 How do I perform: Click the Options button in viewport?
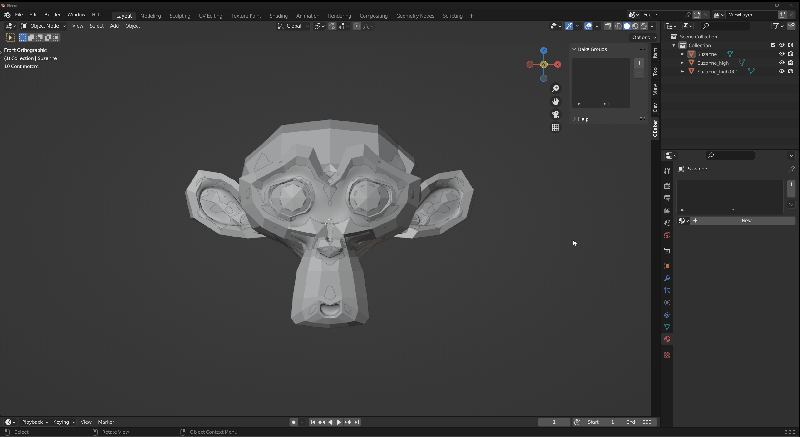point(643,37)
